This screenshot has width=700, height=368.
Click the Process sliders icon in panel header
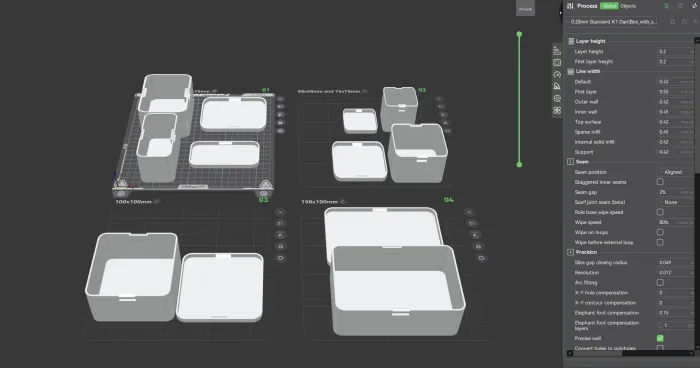point(570,6)
